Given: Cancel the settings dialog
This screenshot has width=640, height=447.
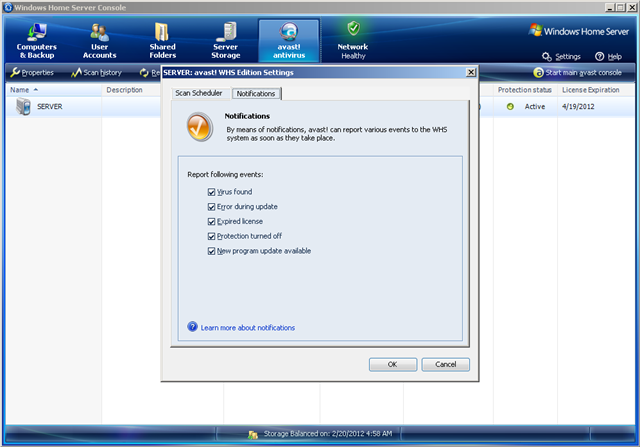Looking at the screenshot, I should click(x=445, y=364).
